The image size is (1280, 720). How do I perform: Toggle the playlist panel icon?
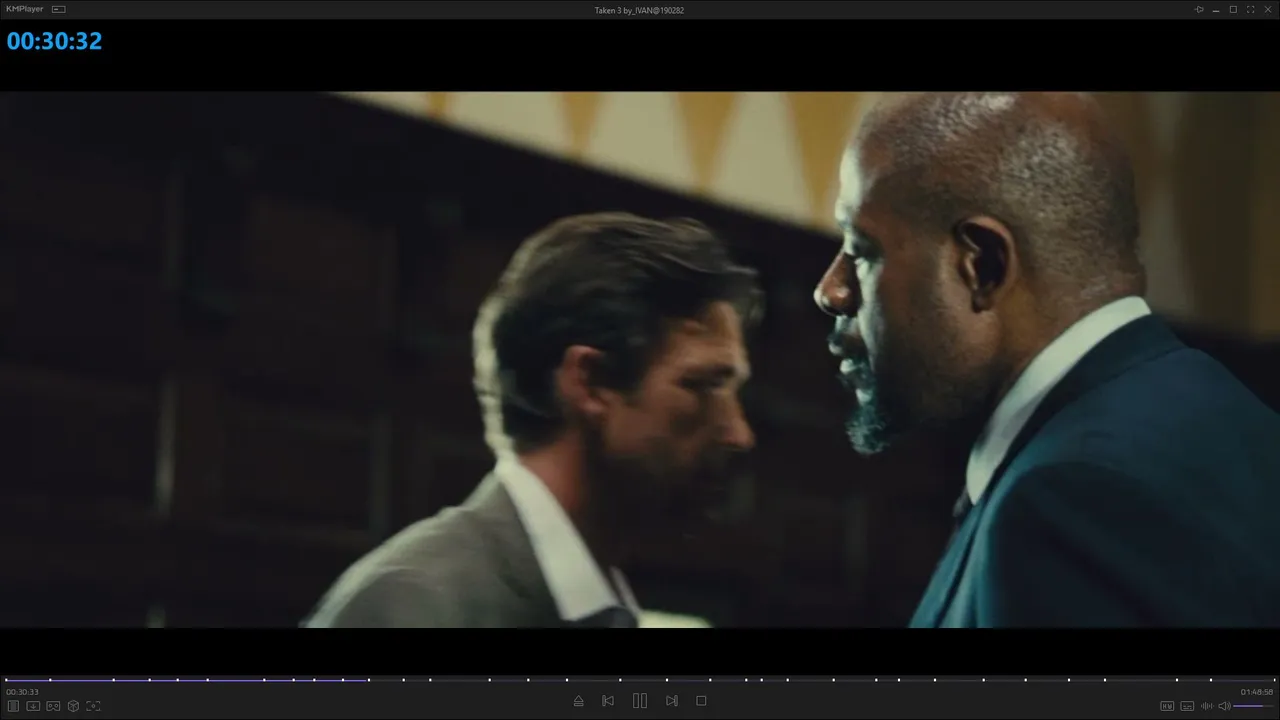(14, 706)
